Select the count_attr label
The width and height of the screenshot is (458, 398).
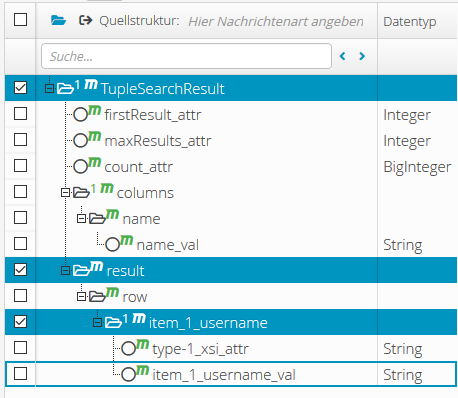pyautogui.click(x=139, y=167)
